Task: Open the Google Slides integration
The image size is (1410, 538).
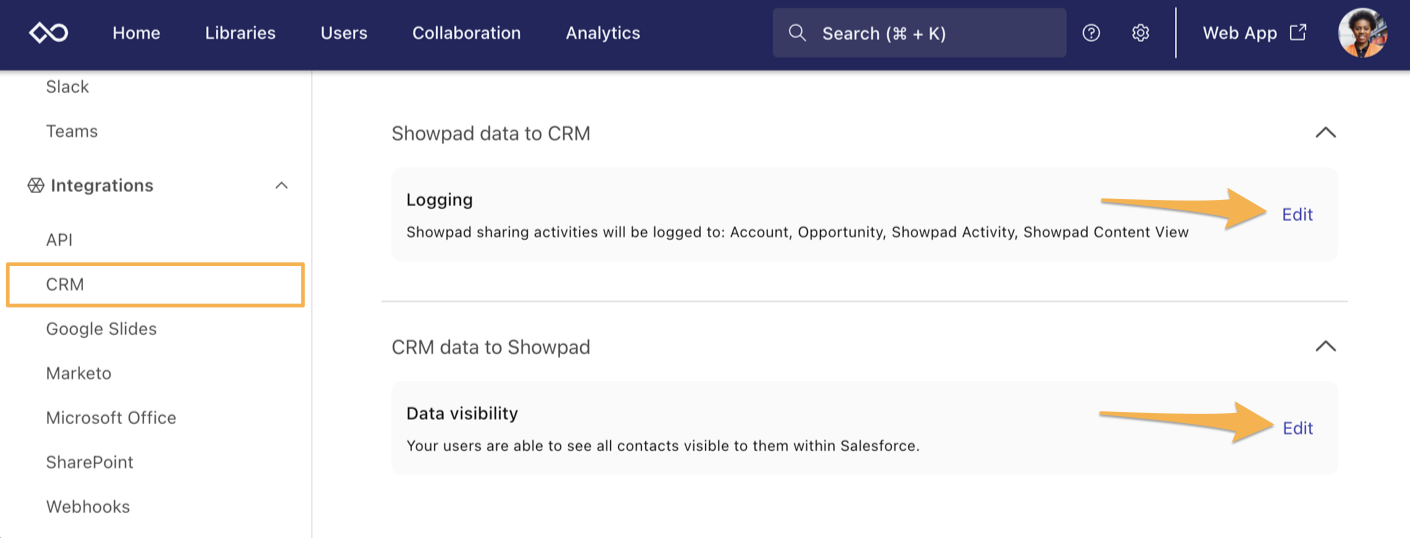Action: coord(101,329)
